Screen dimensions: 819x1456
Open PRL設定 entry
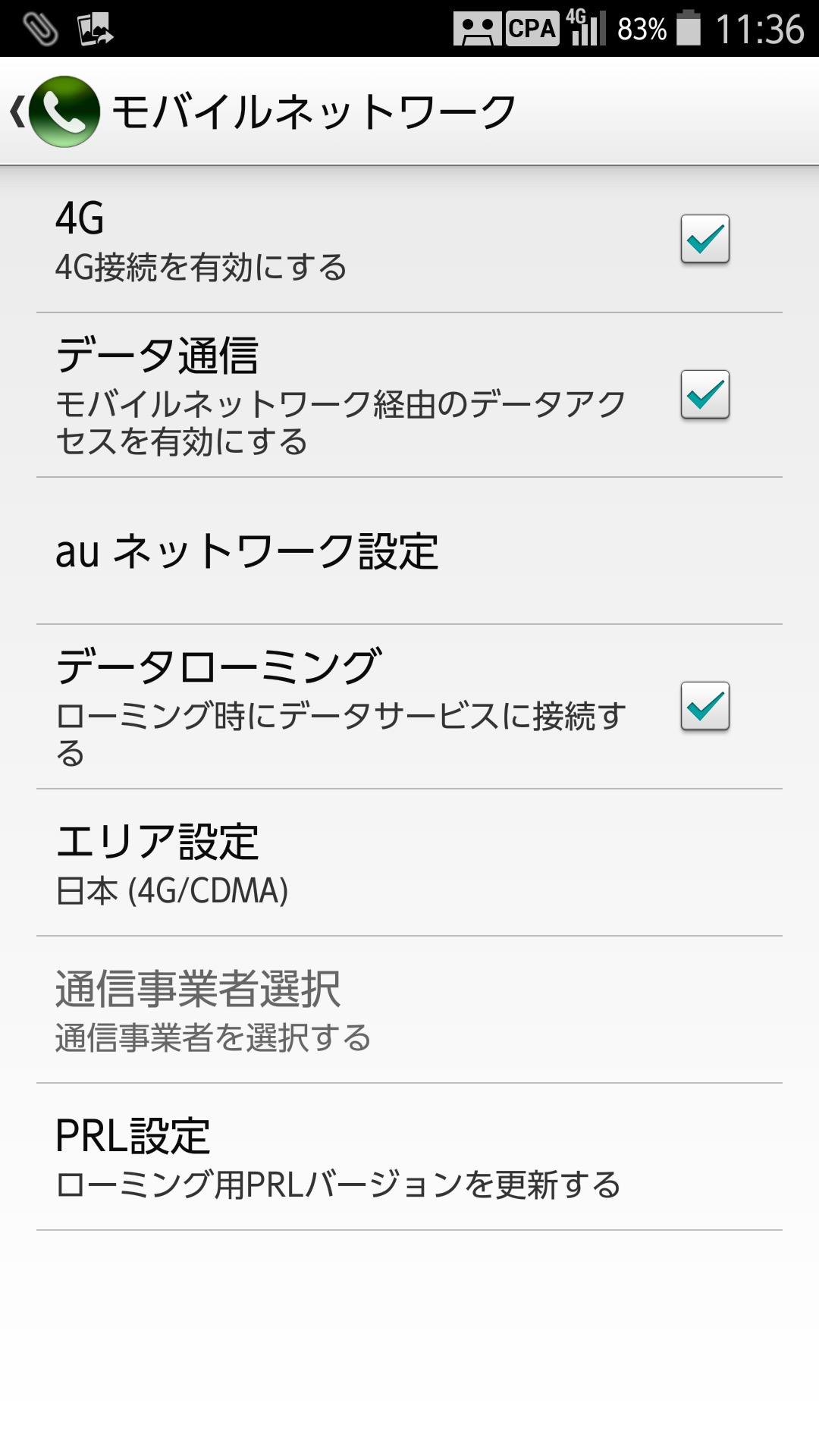[x=409, y=1157]
